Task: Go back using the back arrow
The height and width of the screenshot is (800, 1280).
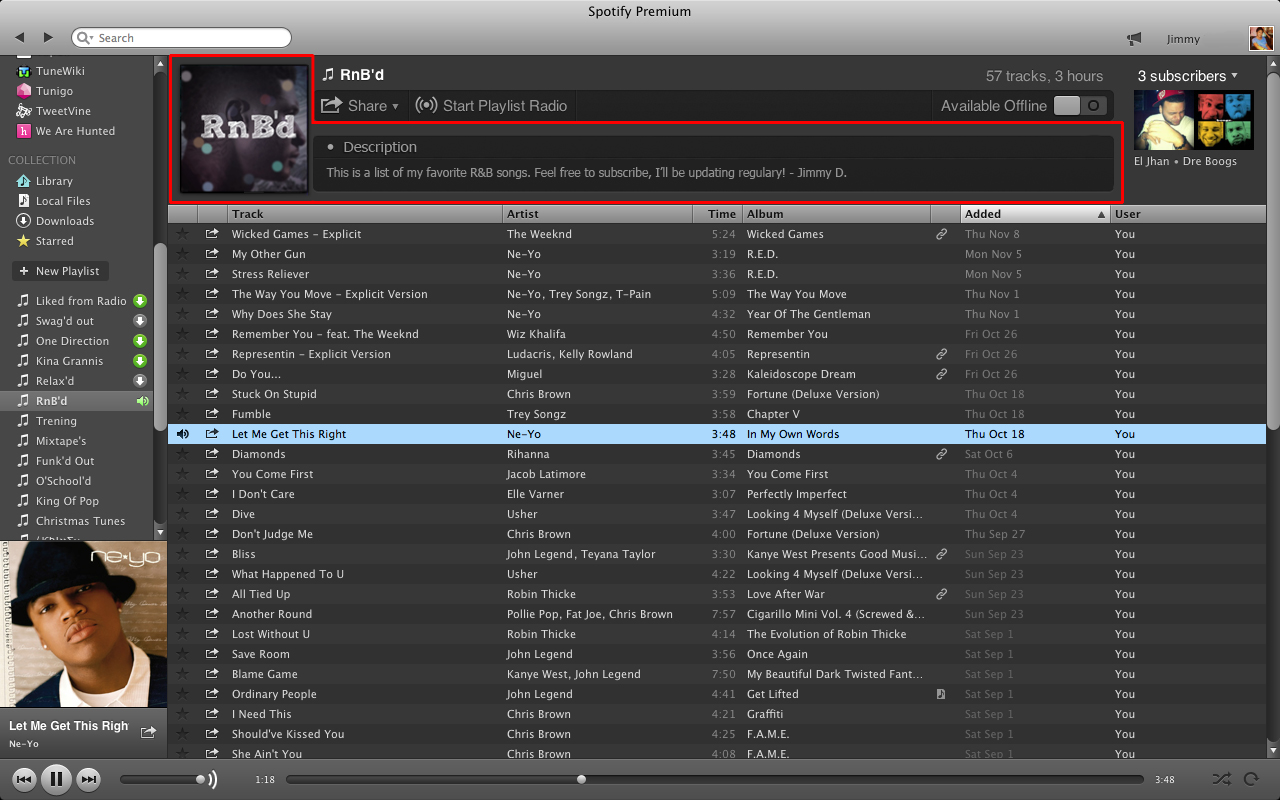Action: 19,38
